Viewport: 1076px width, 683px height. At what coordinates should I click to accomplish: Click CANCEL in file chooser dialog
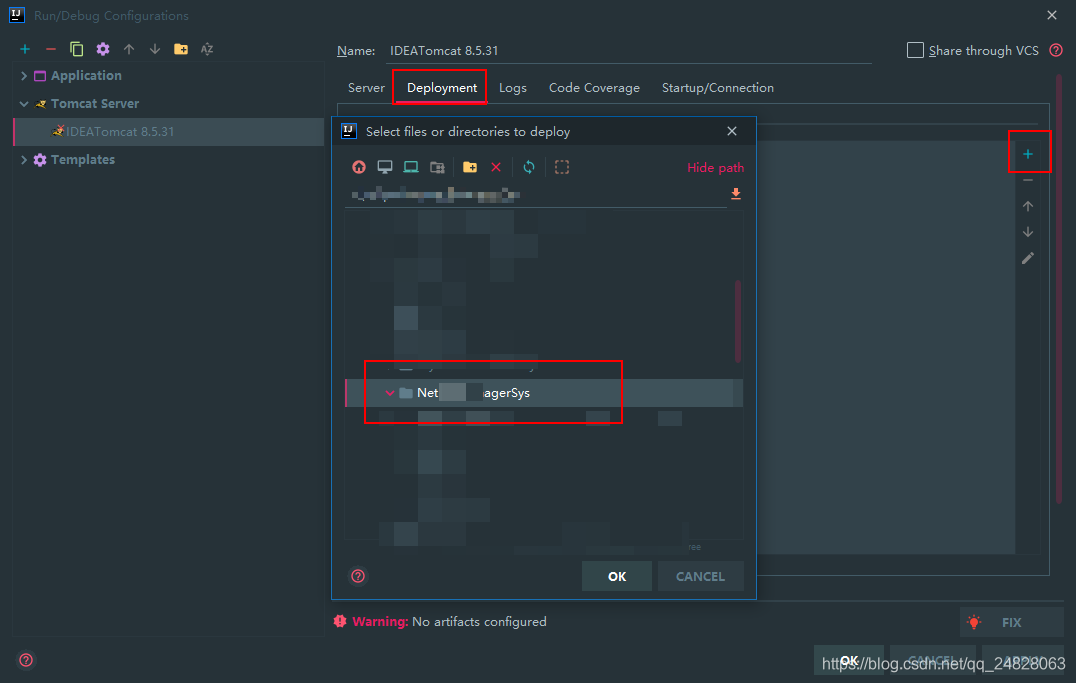click(x=701, y=576)
